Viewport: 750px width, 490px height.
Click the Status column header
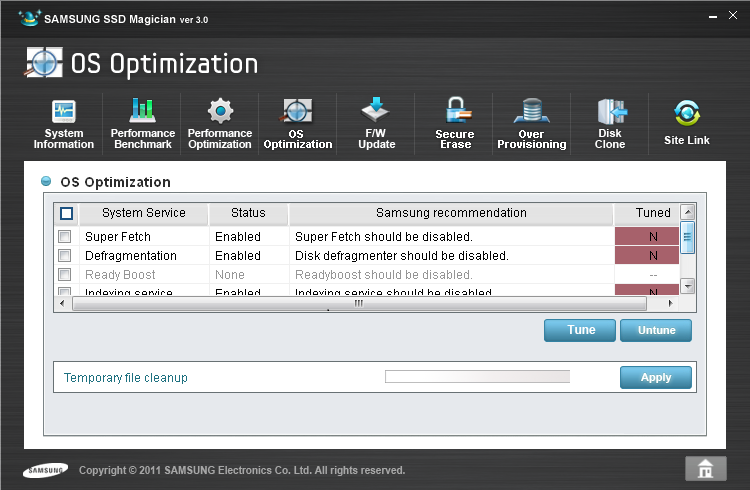pos(248,213)
